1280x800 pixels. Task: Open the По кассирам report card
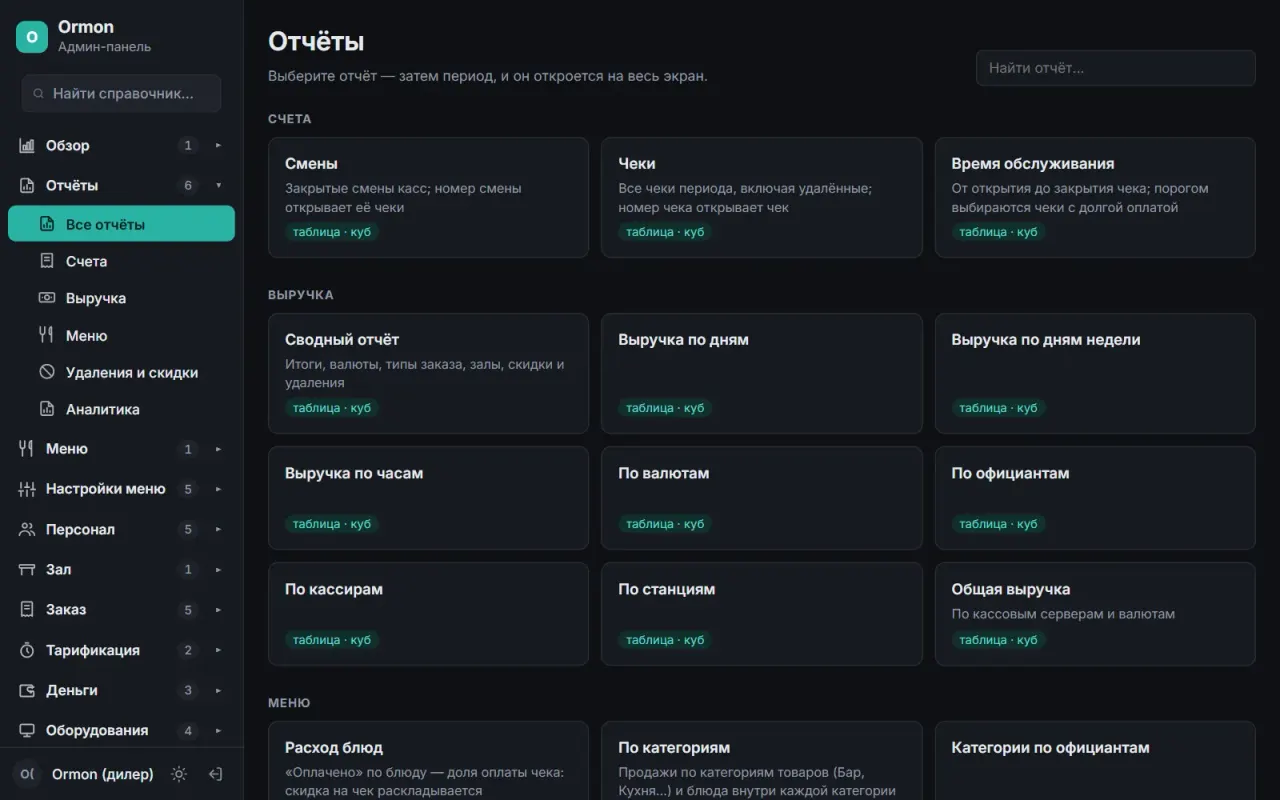(x=428, y=614)
